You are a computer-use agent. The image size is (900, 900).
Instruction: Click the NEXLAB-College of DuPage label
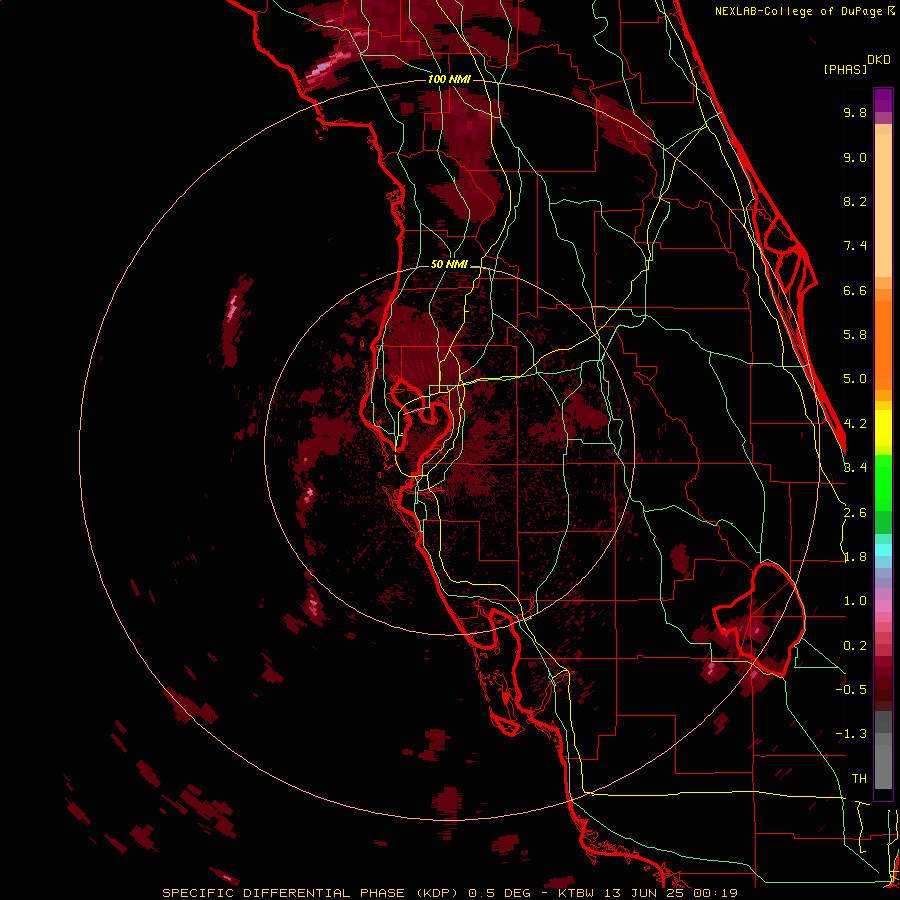click(800, 11)
